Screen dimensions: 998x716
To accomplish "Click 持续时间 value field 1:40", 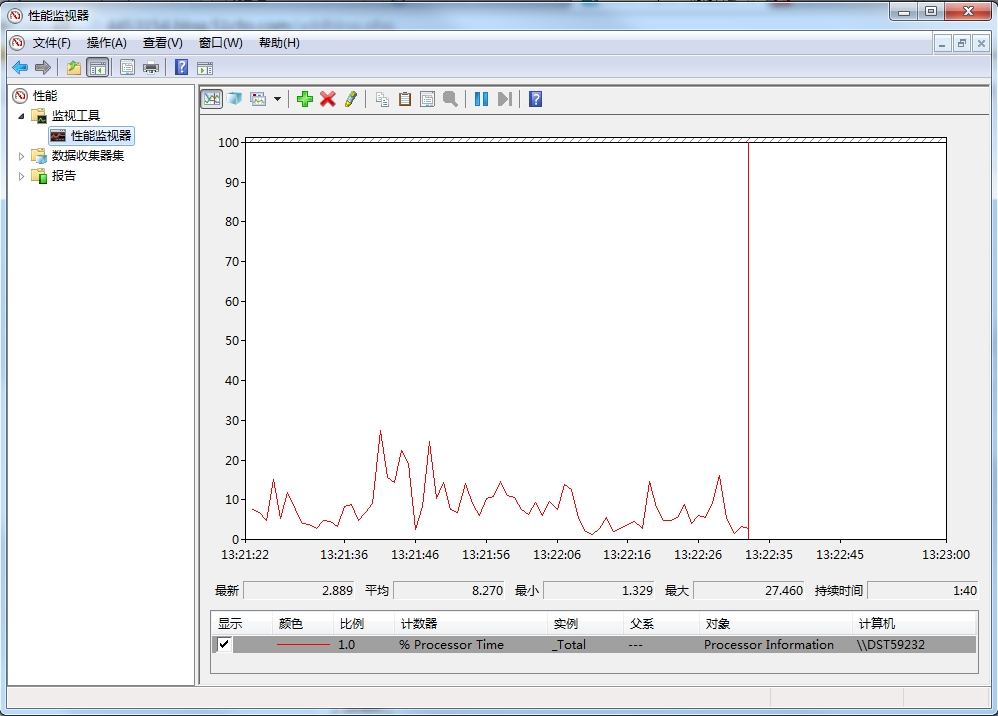I will click(x=923, y=591).
